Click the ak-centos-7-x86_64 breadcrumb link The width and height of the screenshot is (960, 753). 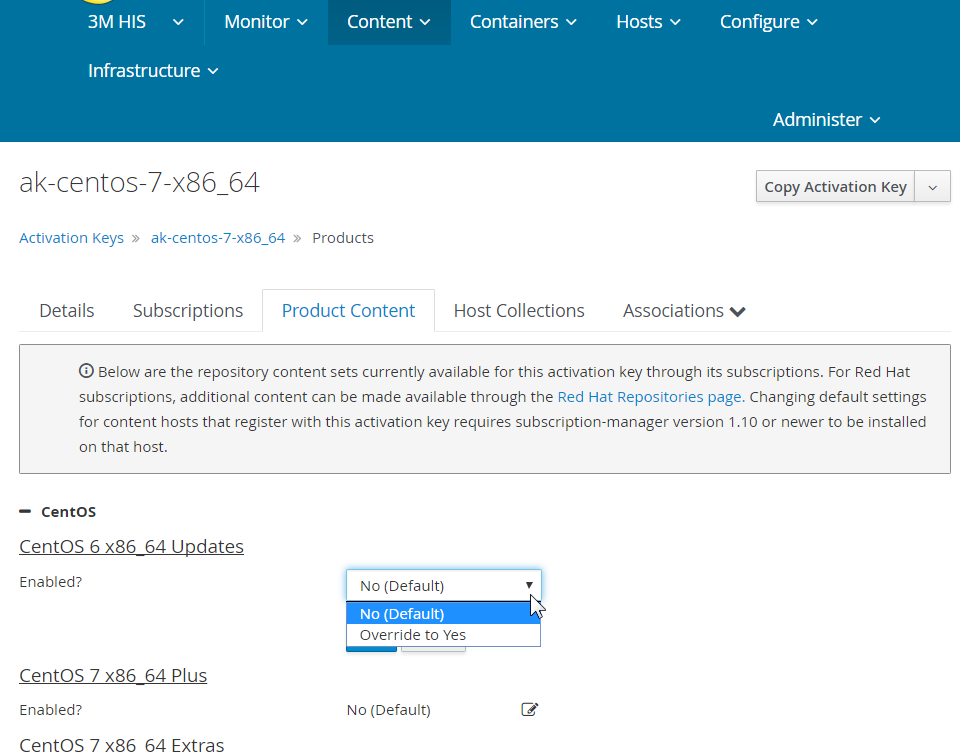pyautogui.click(x=218, y=238)
